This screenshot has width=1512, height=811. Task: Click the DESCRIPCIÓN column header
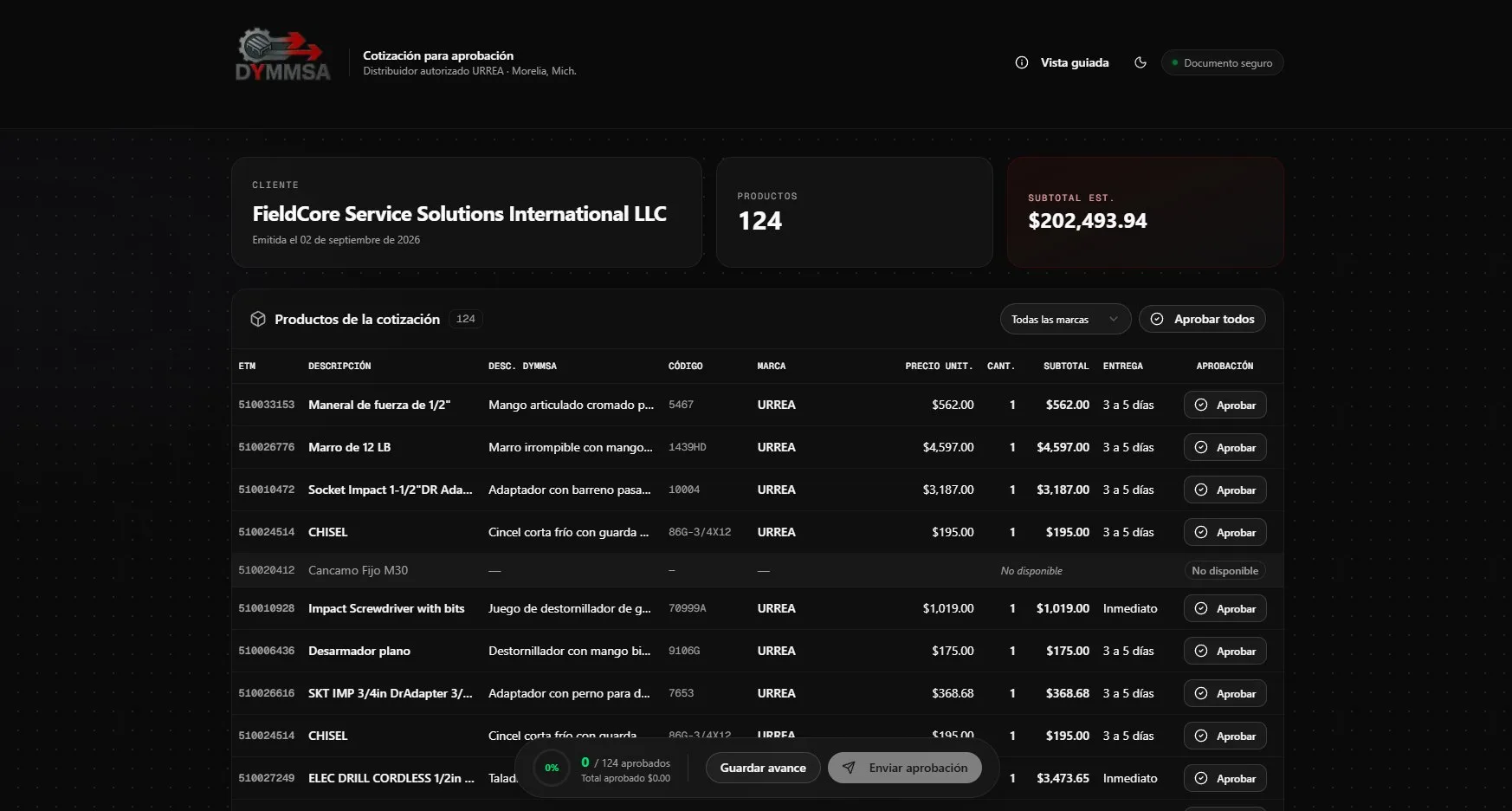(339, 366)
